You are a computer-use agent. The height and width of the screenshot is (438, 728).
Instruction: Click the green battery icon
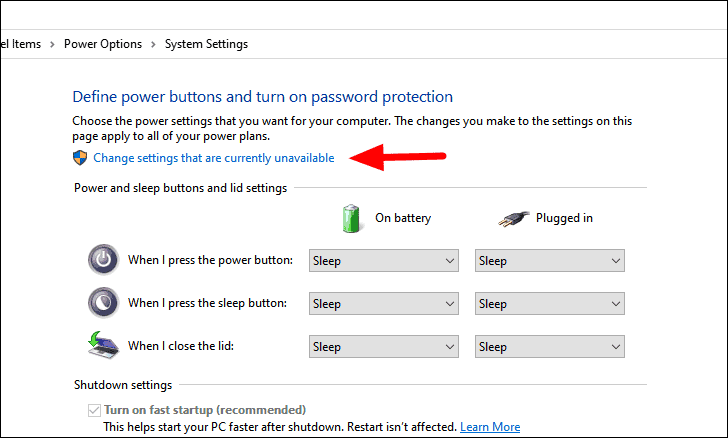pos(351,218)
